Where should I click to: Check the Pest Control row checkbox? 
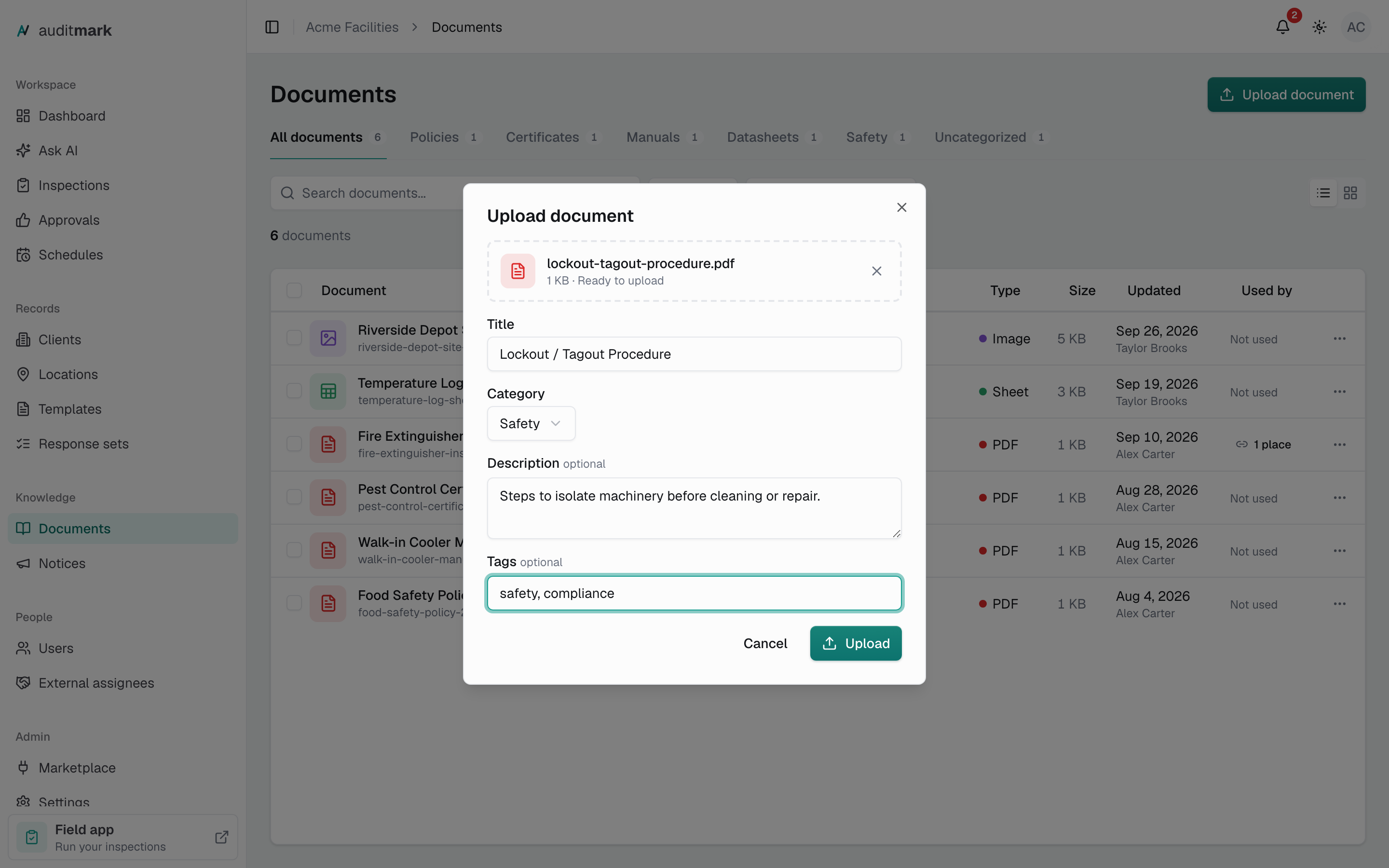point(294,497)
